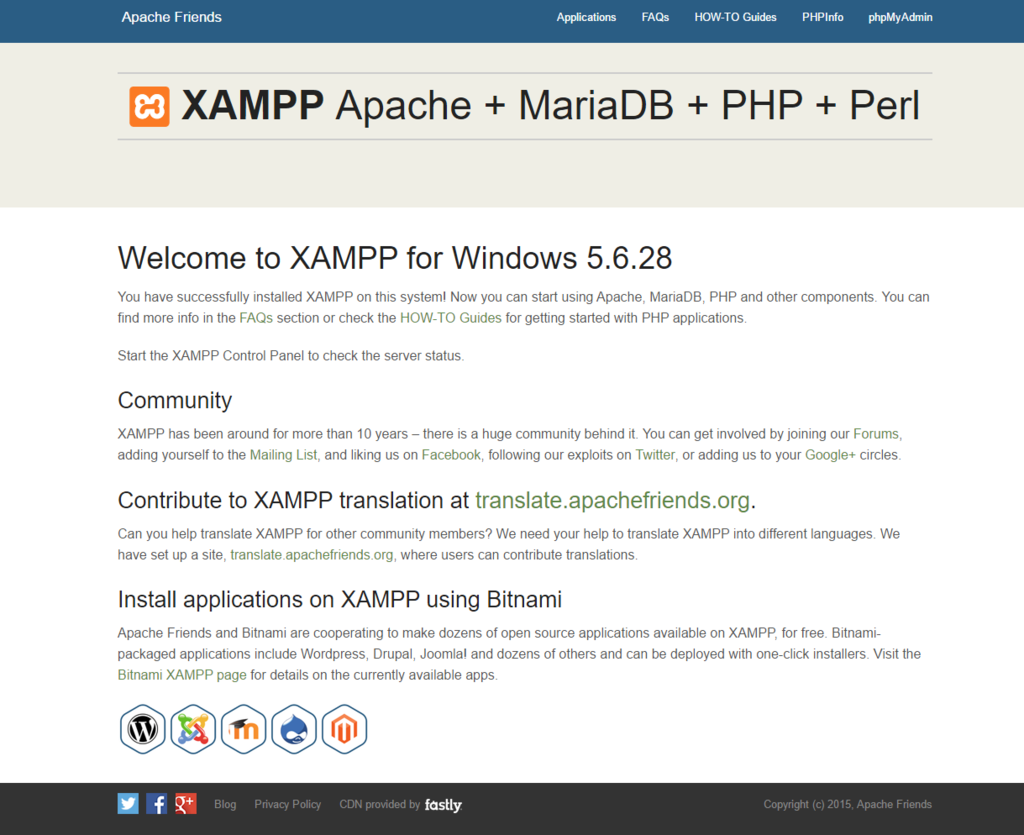This screenshot has width=1024, height=835.
Task: Click translate.apachefriends.org link in paragraph text
Action: (x=312, y=555)
